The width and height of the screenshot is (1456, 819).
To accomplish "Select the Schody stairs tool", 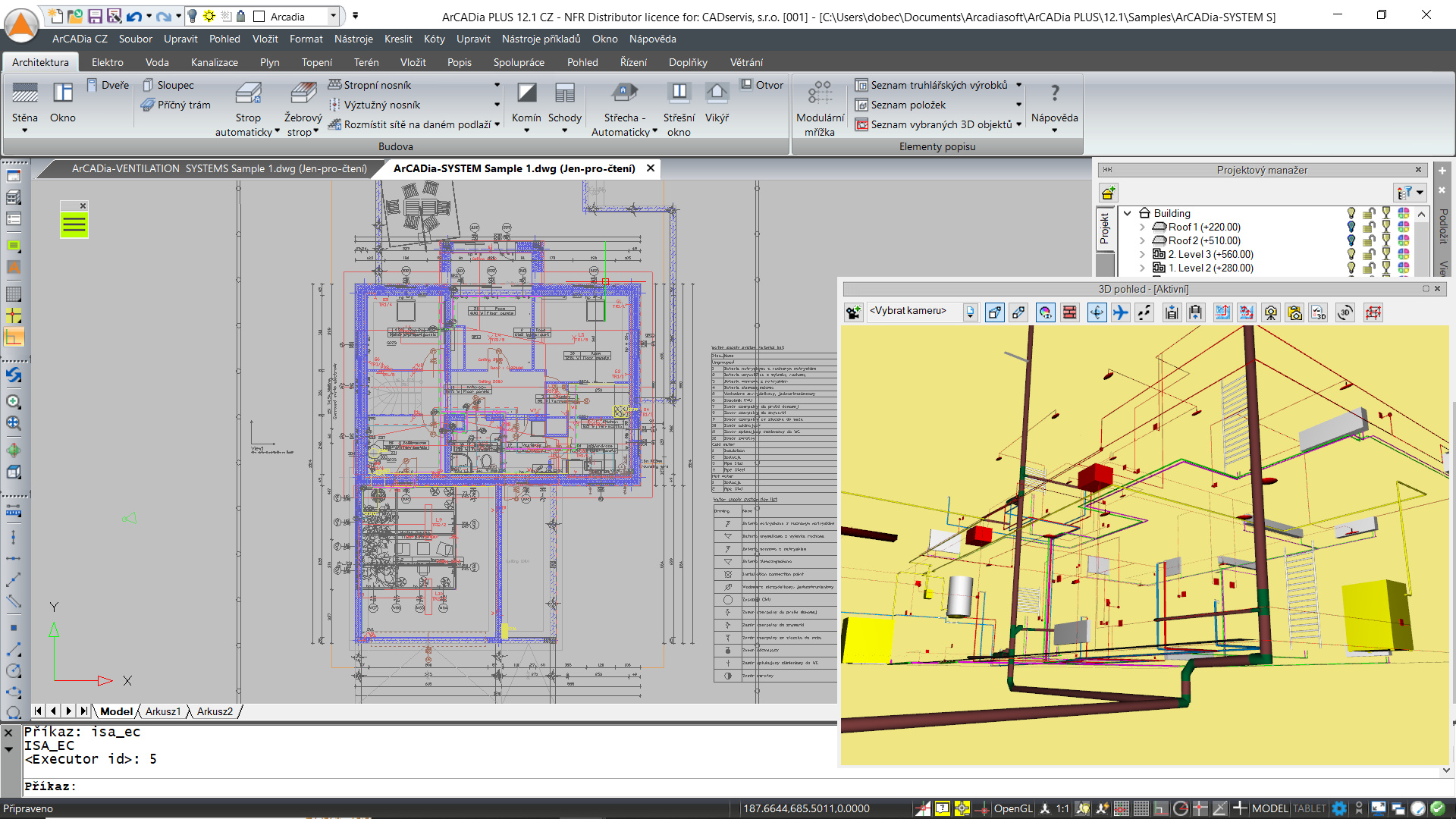I will point(564,106).
